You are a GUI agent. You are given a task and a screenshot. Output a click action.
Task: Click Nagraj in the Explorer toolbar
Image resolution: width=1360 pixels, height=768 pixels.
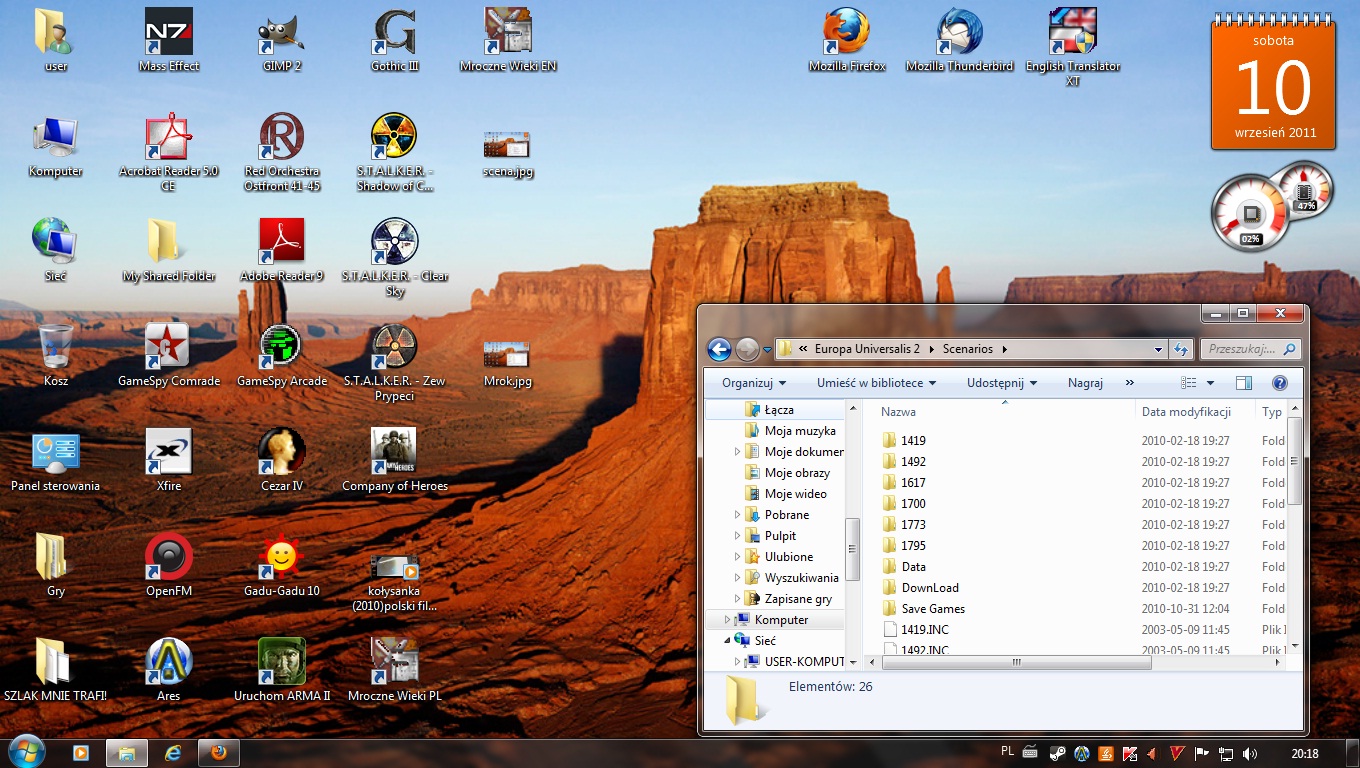[1085, 383]
